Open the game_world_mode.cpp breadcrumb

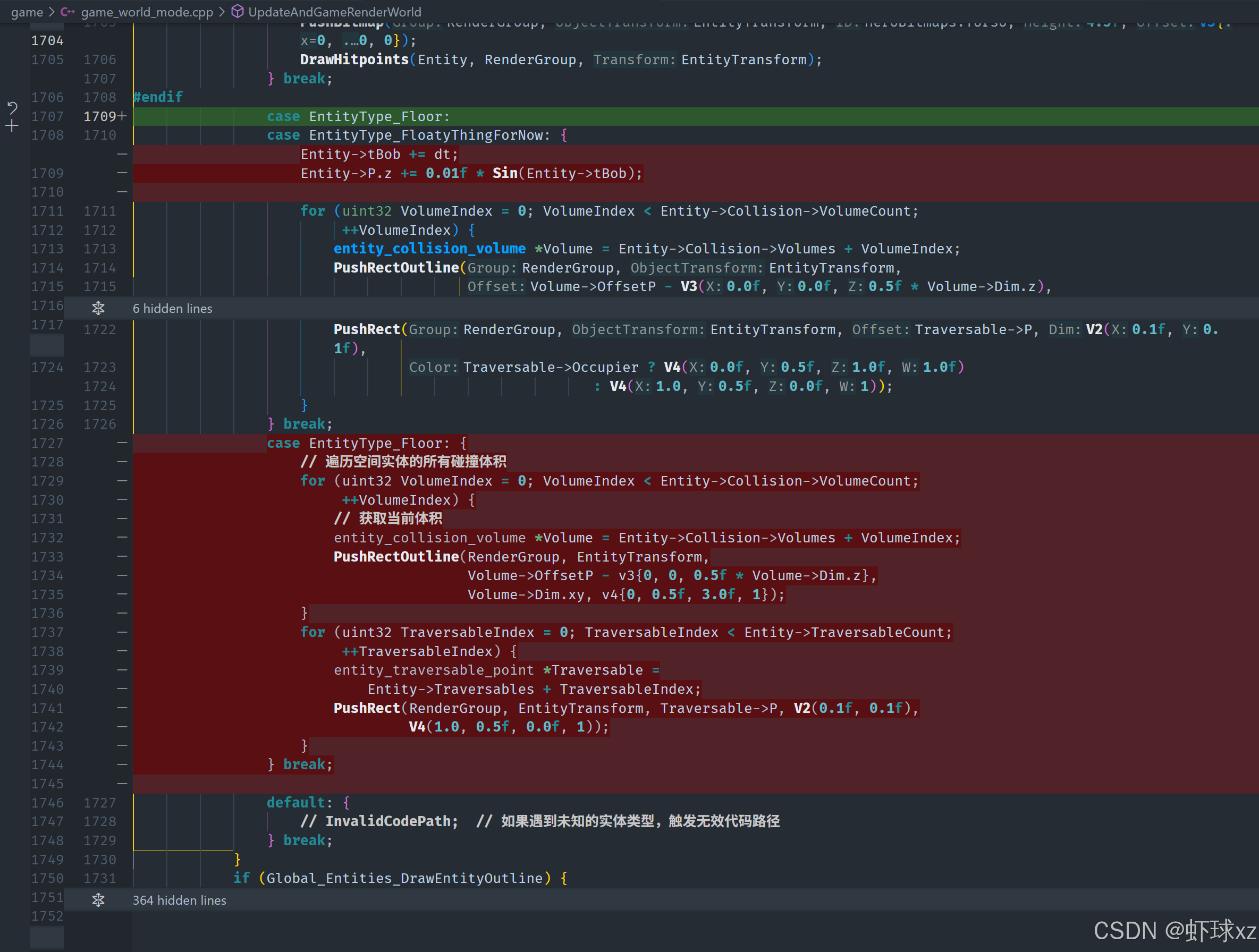pos(147,12)
